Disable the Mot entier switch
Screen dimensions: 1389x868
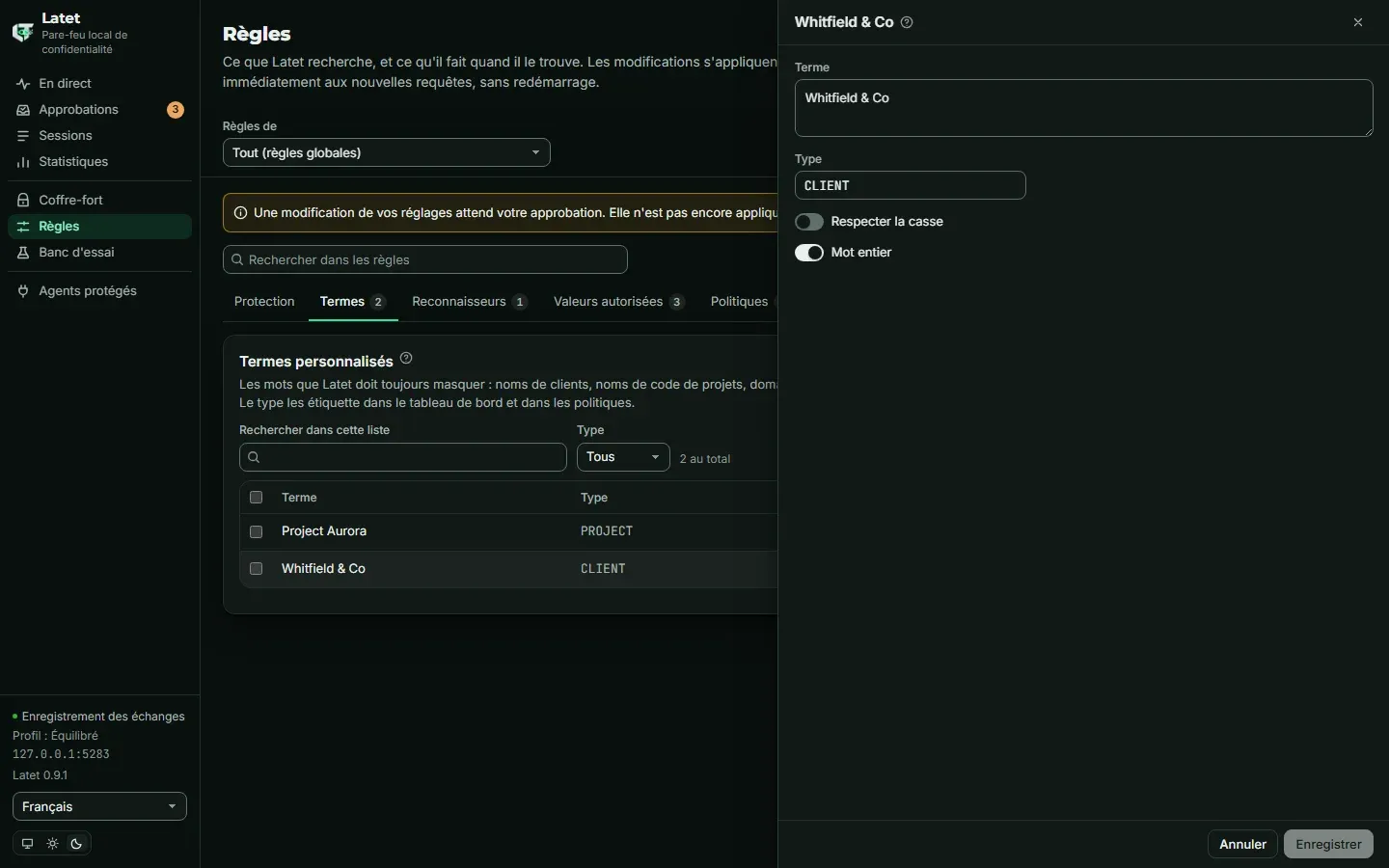point(809,253)
